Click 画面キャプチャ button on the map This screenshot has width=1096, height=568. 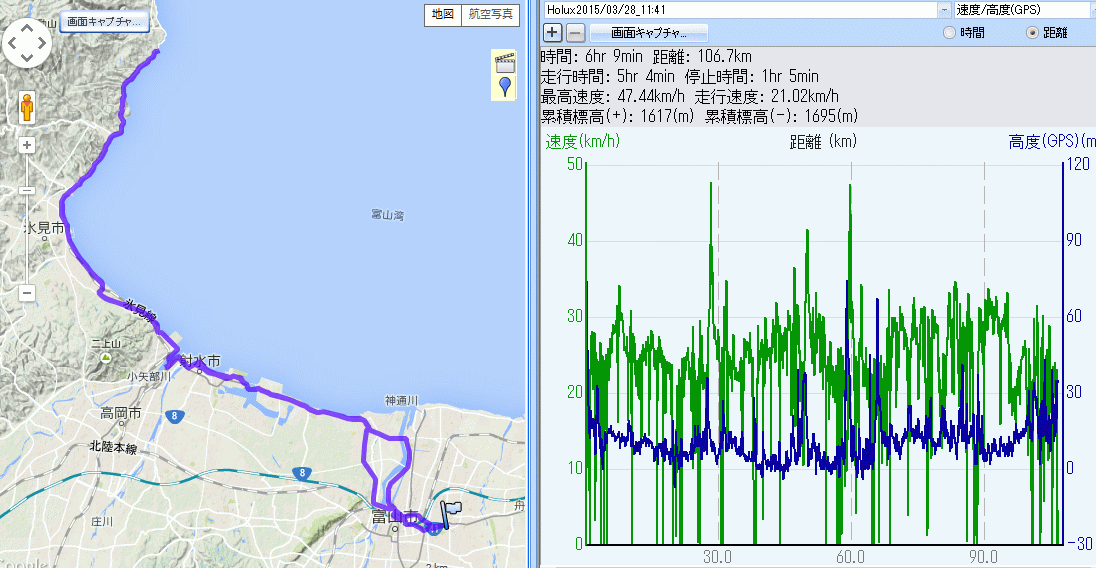[x=105, y=21]
